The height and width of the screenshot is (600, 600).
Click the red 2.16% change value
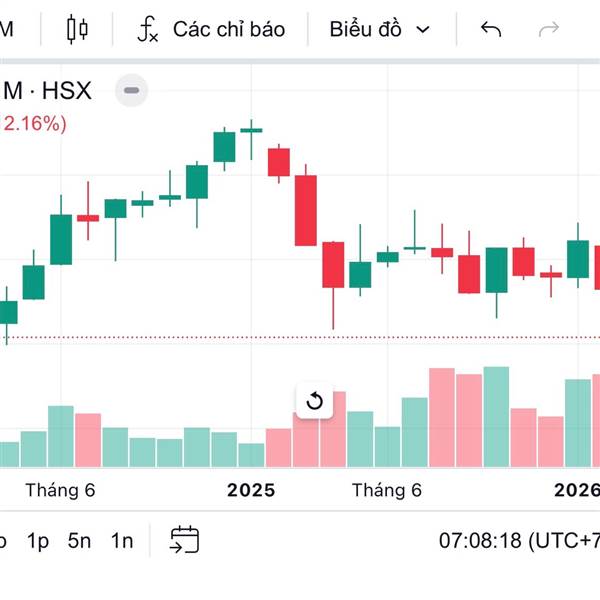36,124
